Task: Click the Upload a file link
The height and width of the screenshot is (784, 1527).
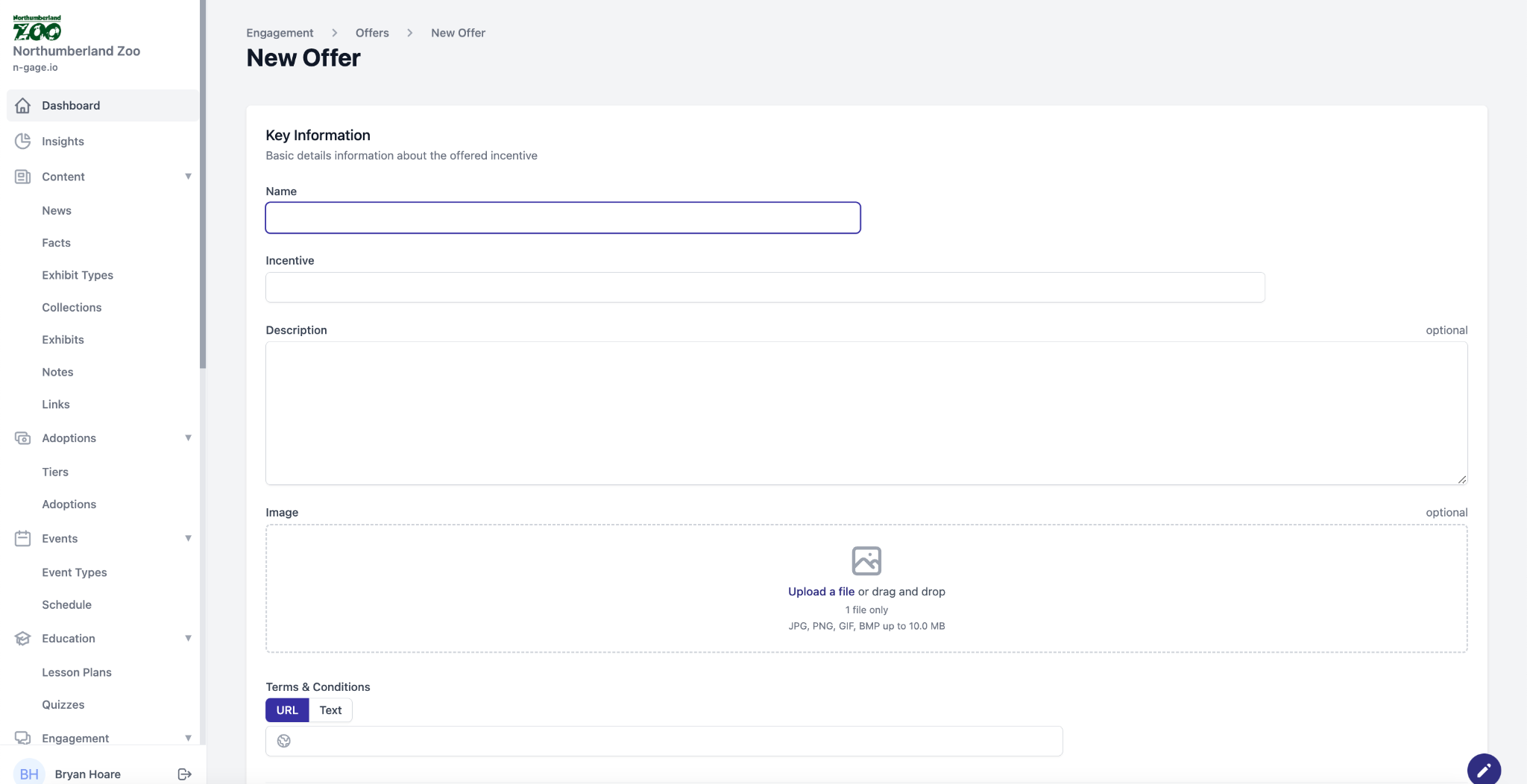Action: pos(821,592)
